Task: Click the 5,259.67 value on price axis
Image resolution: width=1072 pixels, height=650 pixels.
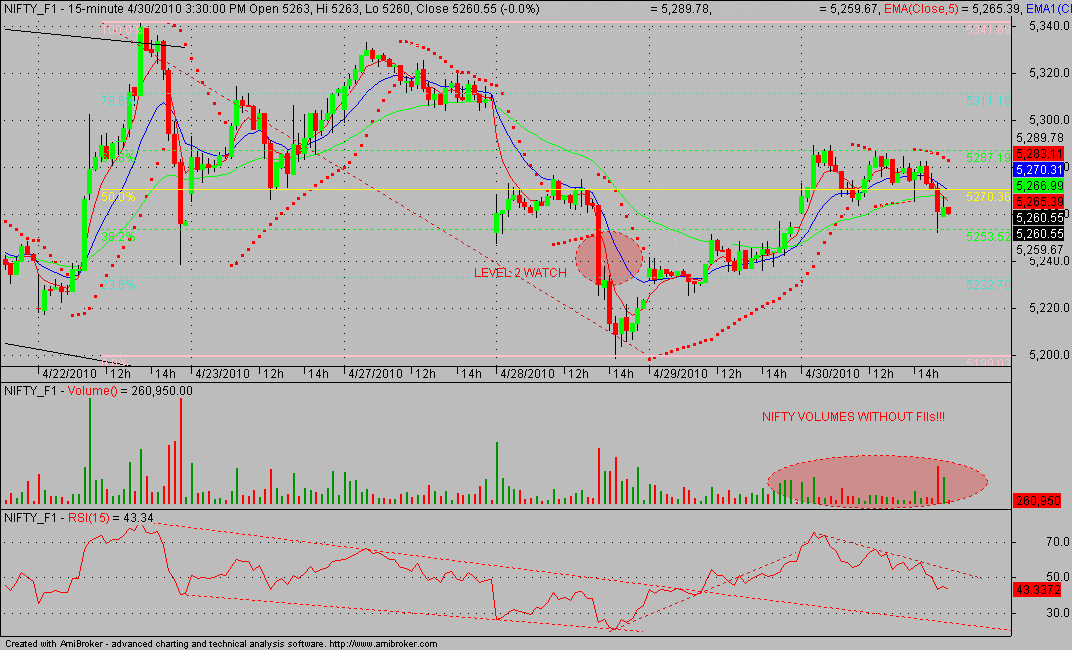Action: [1039, 250]
